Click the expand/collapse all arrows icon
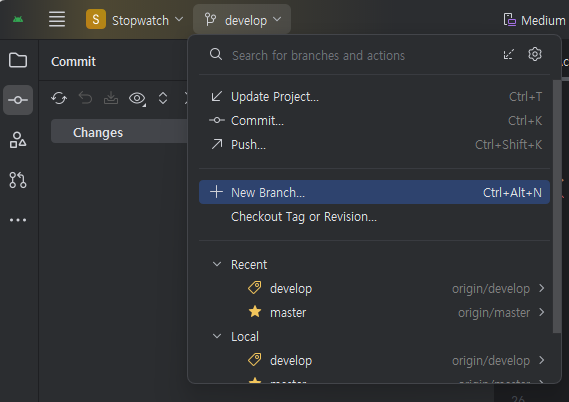569x402 pixels. [163, 98]
